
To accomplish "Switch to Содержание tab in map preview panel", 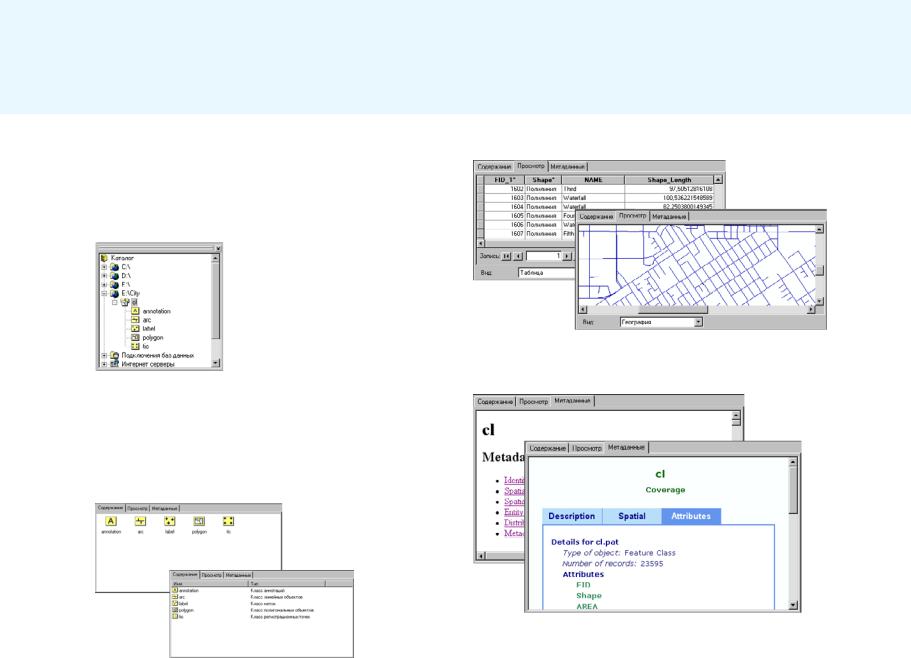I will [x=596, y=217].
